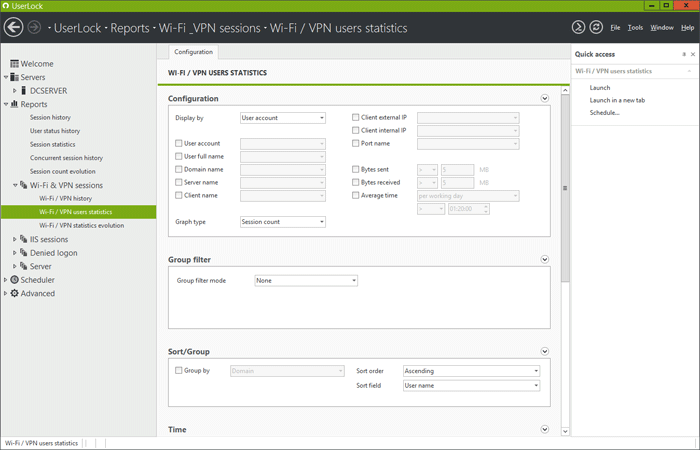Open Session count evolution report
700x450 pixels.
(x=62, y=171)
